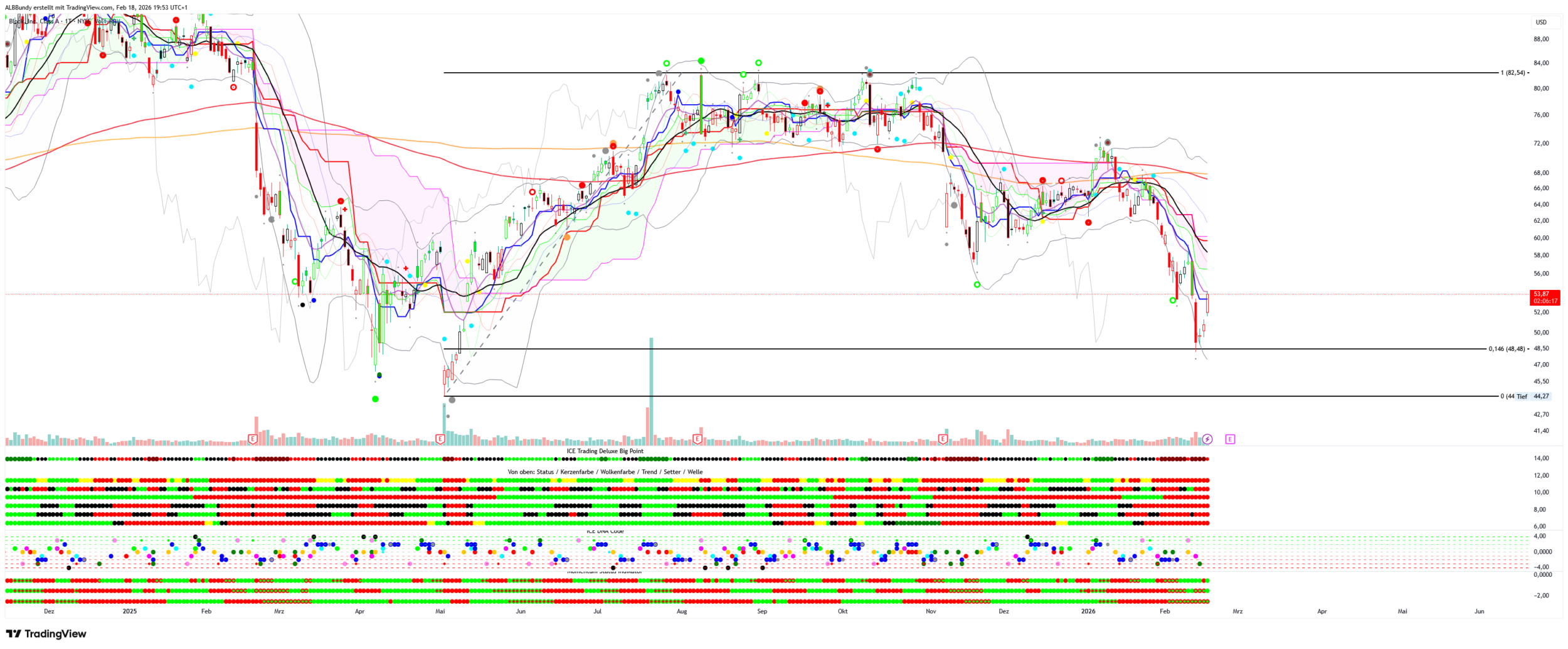Screen dimensions: 1568x649
Task: Click the earnings marker near February 2025
Action: (253, 439)
